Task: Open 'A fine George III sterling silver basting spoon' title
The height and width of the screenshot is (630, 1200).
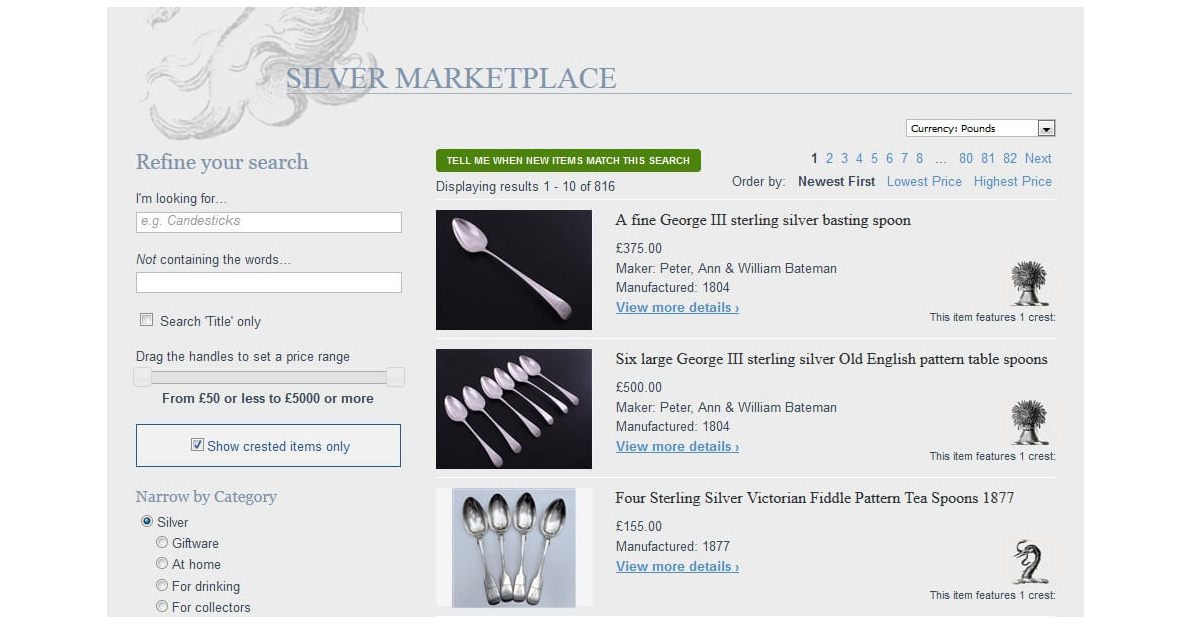Action: pos(763,220)
